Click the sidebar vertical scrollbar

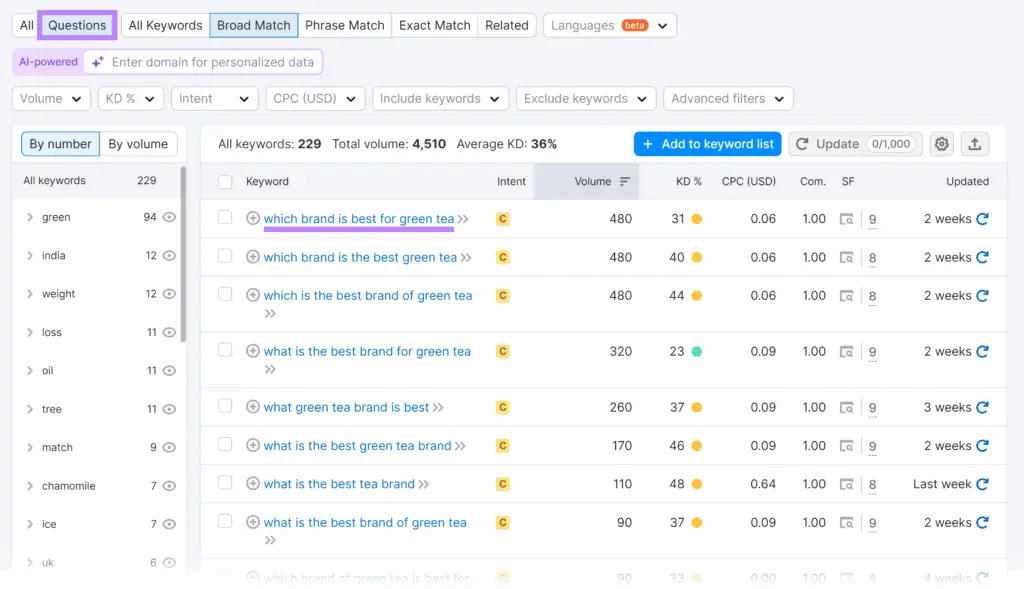183,250
